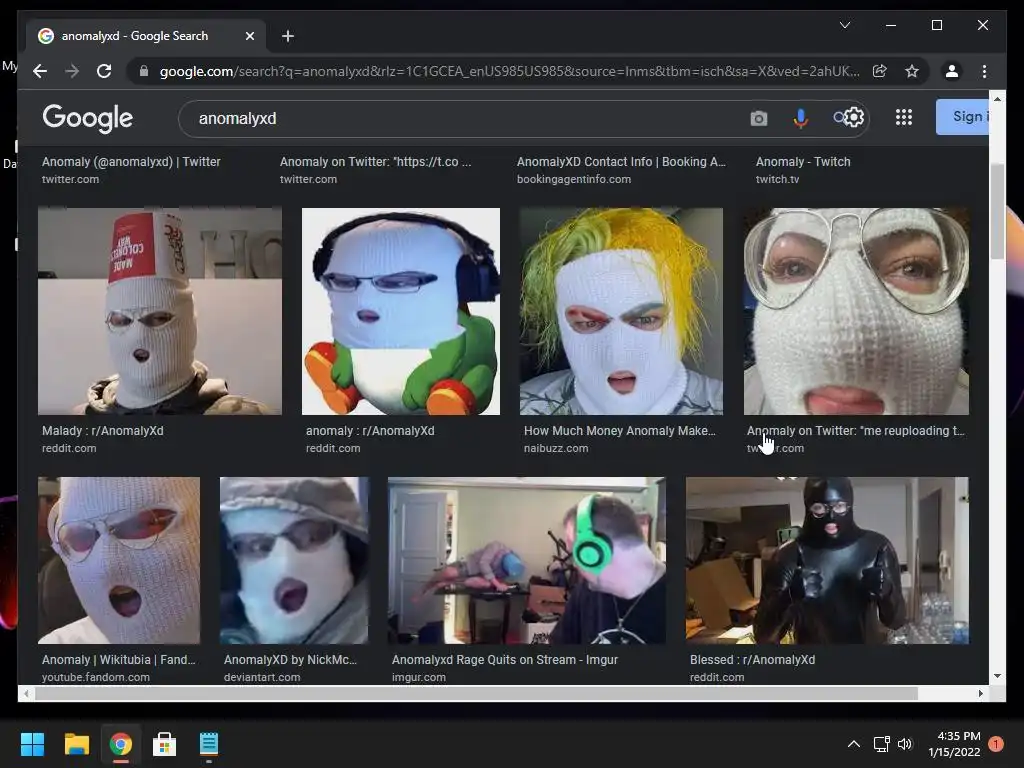Open volume control in tray
1024x768 pixels.
[904, 744]
